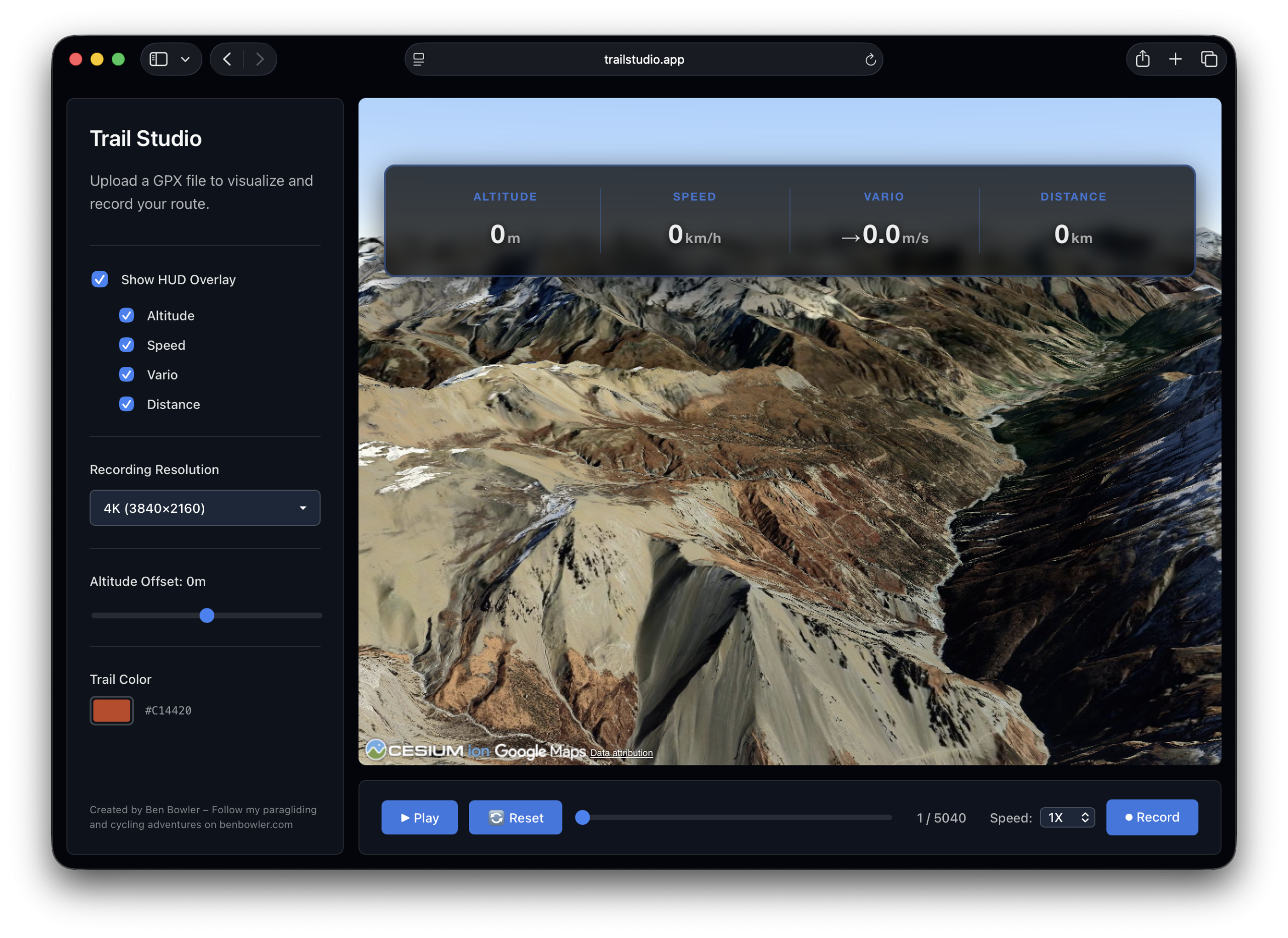The height and width of the screenshot is (938, 1288).
Task: Open the Share icon in toolbar
Action: (1143, 59)
